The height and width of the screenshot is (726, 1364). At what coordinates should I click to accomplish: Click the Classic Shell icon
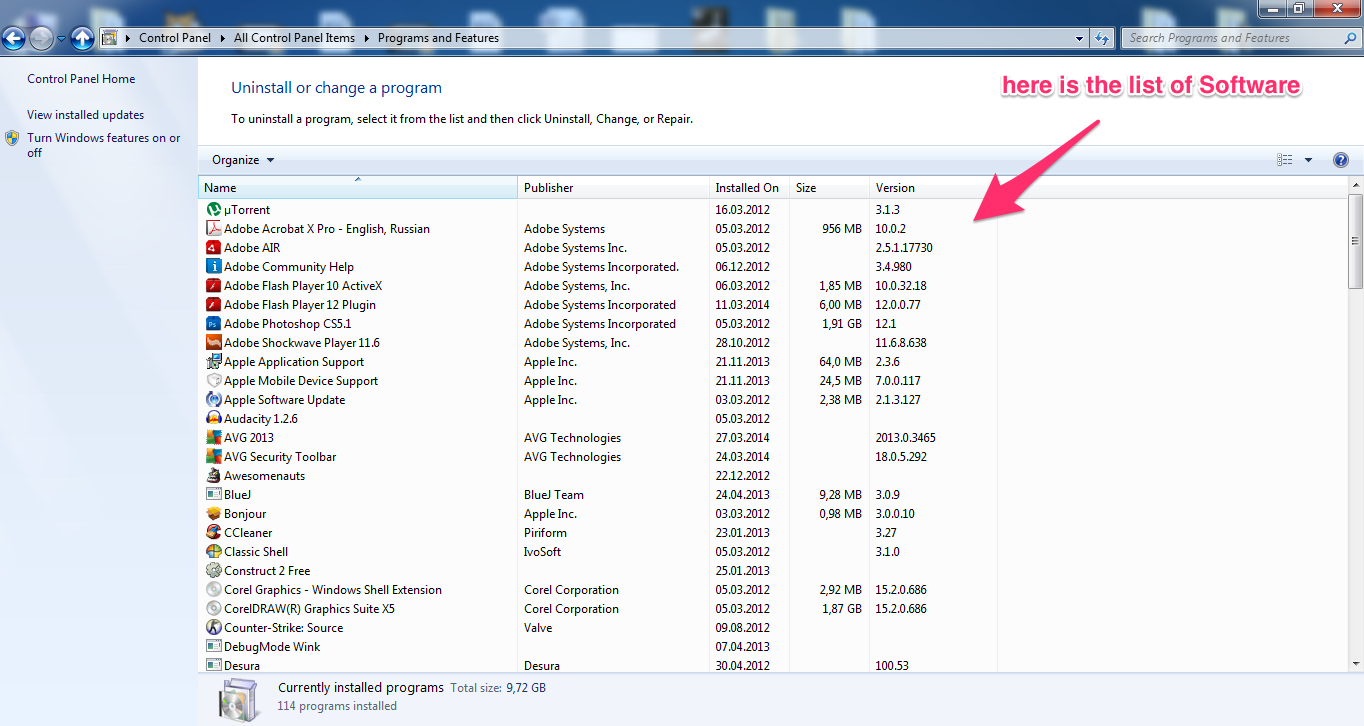coord(213,552)
